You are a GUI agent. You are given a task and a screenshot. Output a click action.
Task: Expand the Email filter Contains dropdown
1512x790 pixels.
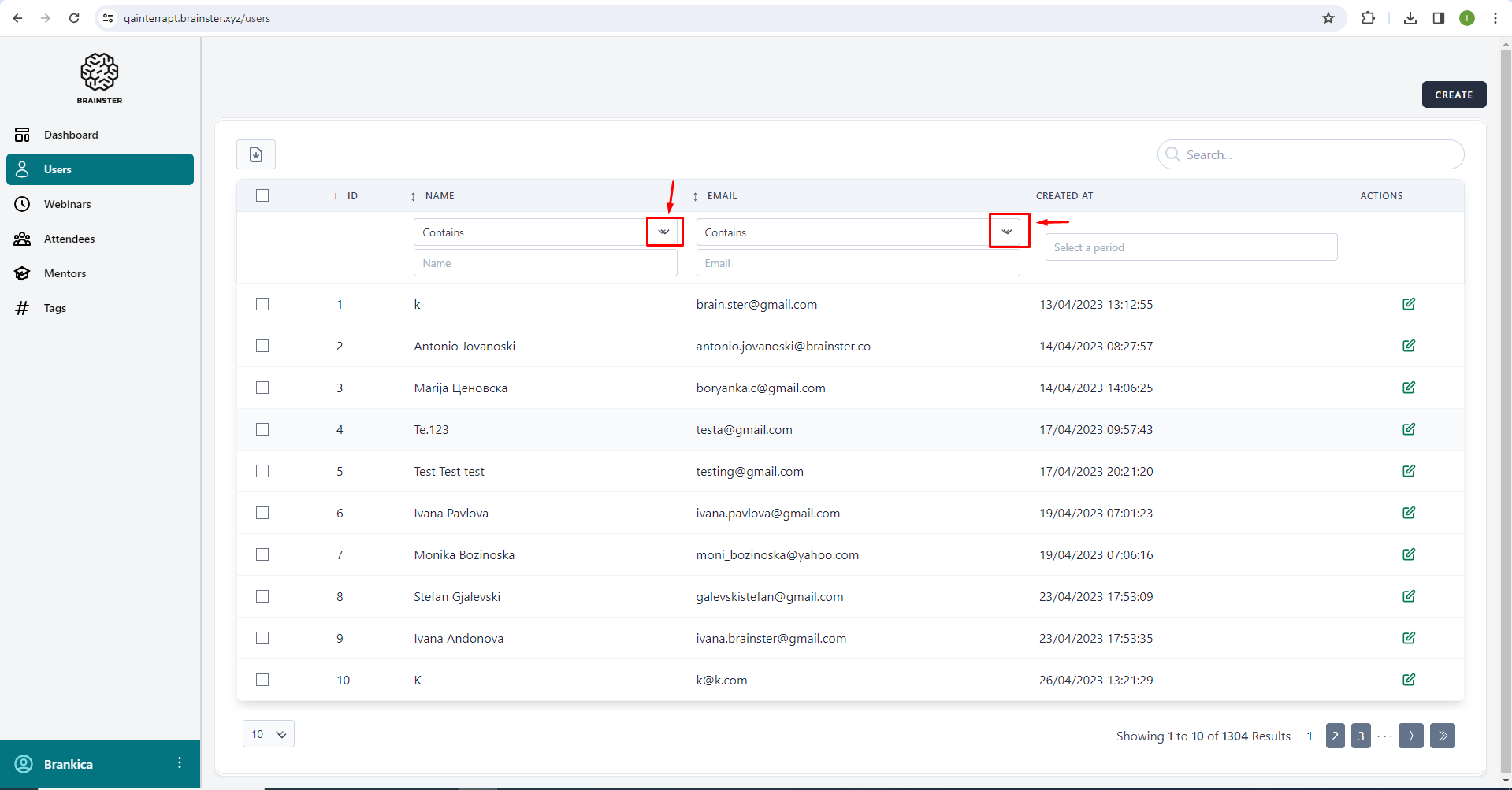tap(1007, 232)
